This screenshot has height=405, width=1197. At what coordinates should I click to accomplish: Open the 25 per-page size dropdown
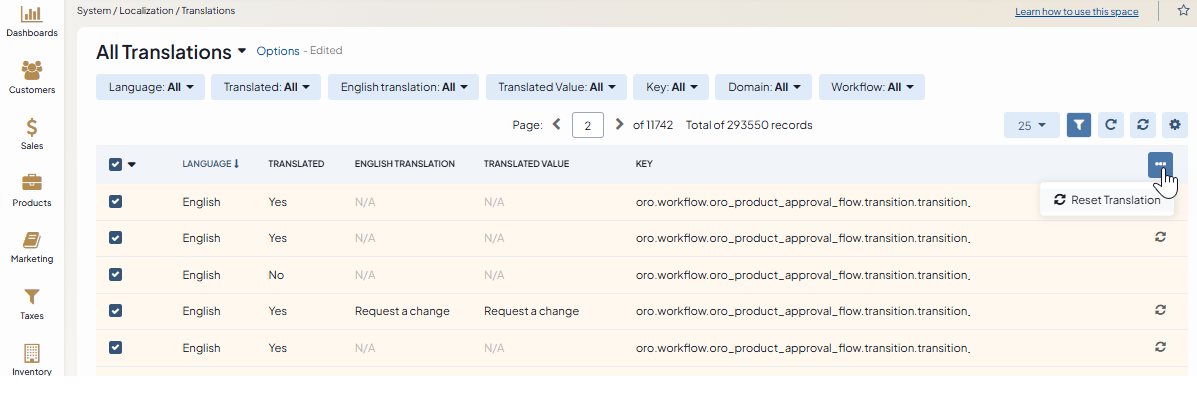tap(1031, 125)
